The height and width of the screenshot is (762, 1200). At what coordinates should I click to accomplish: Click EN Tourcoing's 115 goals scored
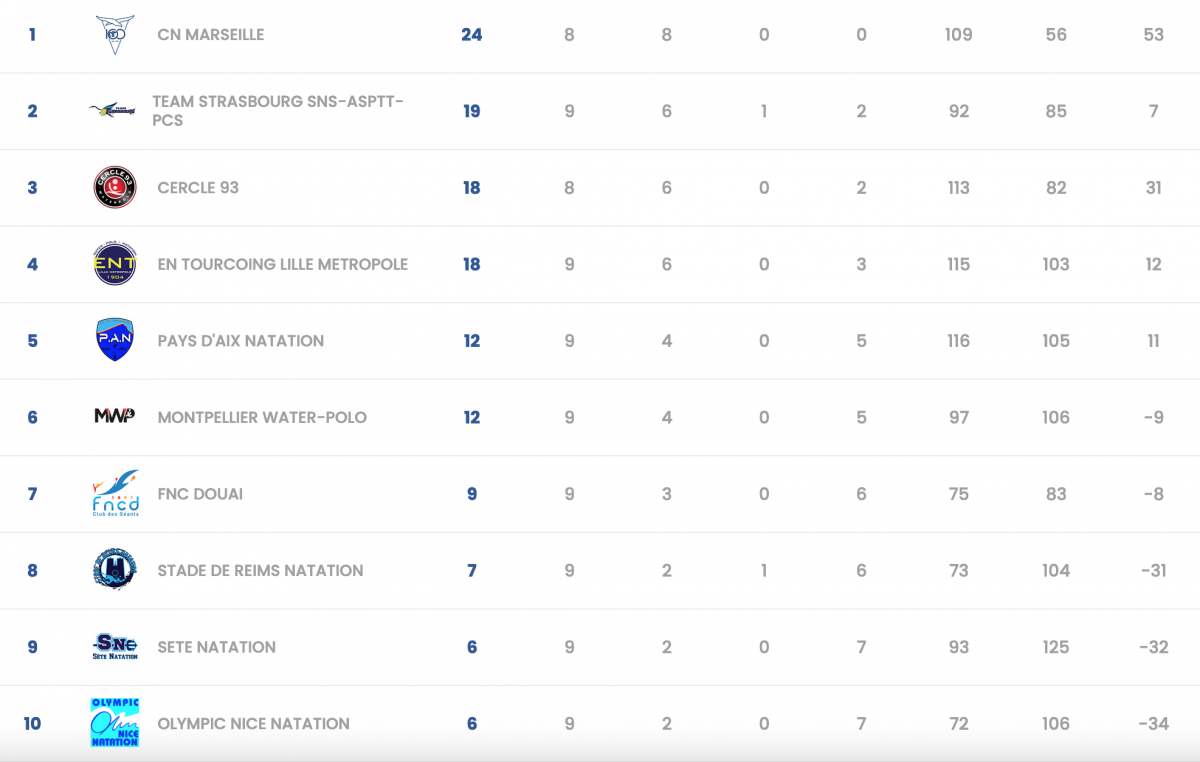[958, 264]
